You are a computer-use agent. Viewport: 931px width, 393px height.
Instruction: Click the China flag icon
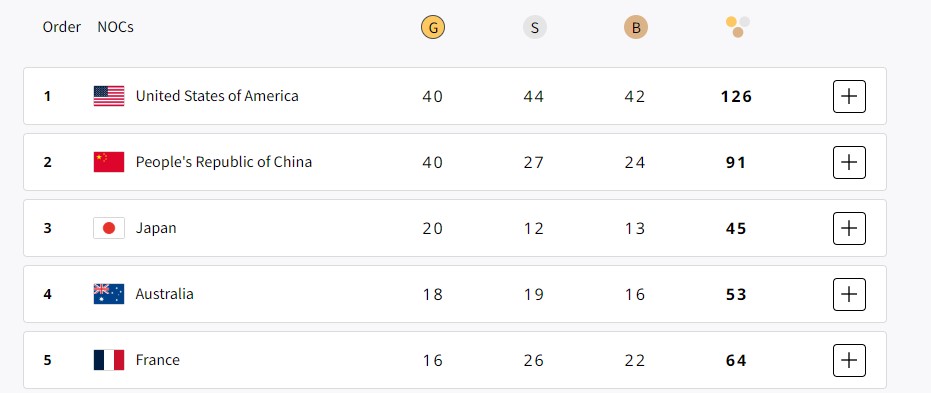pos(109,162)
